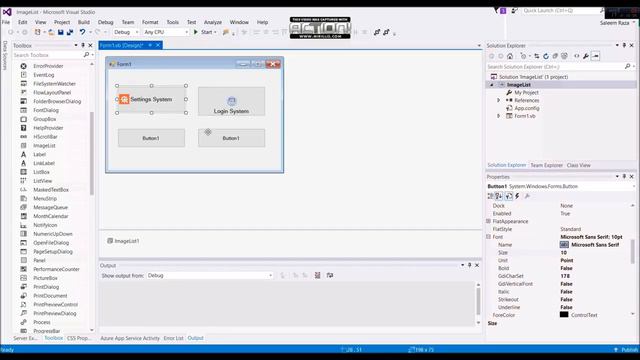Click the Save All toolbar icon
This screenshot has height=360, width=640.
(70, 32)
